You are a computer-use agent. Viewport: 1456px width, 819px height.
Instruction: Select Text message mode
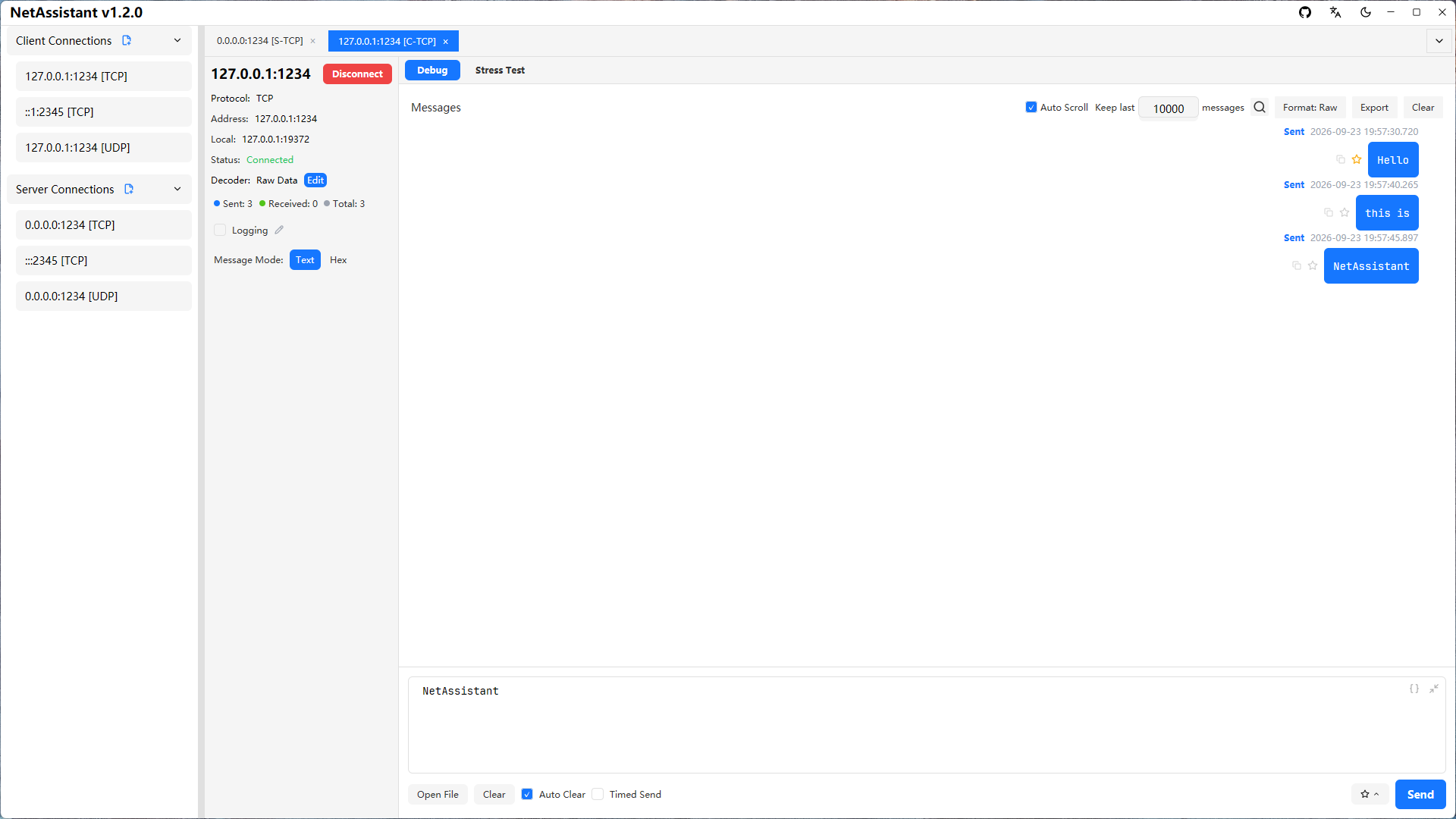[x=305, y=259]
